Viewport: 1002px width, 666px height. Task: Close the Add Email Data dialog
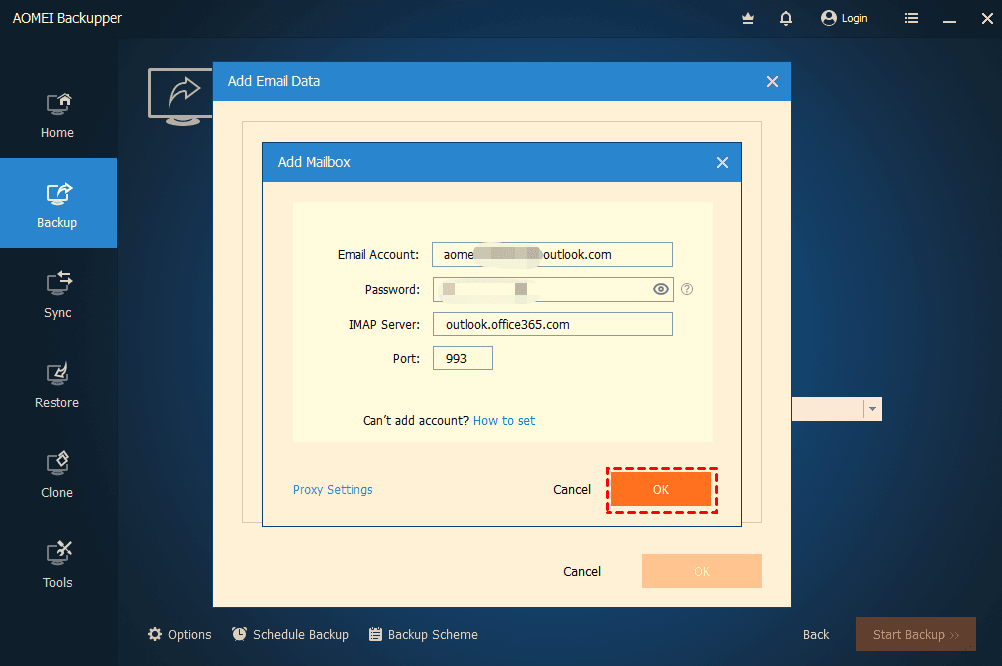(772, 81)
